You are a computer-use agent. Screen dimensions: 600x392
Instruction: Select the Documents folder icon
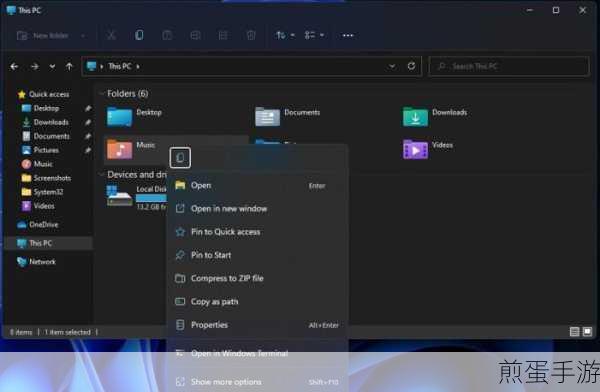coord(267,117)
